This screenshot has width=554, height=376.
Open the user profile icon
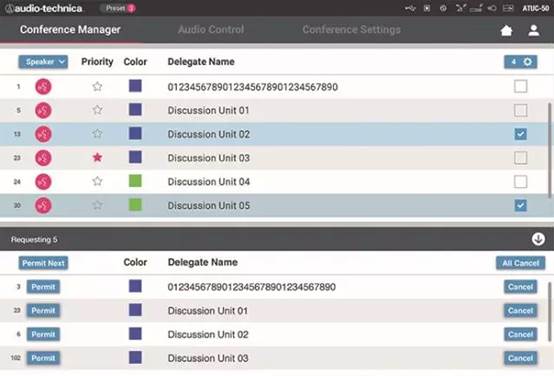point(534,31)
